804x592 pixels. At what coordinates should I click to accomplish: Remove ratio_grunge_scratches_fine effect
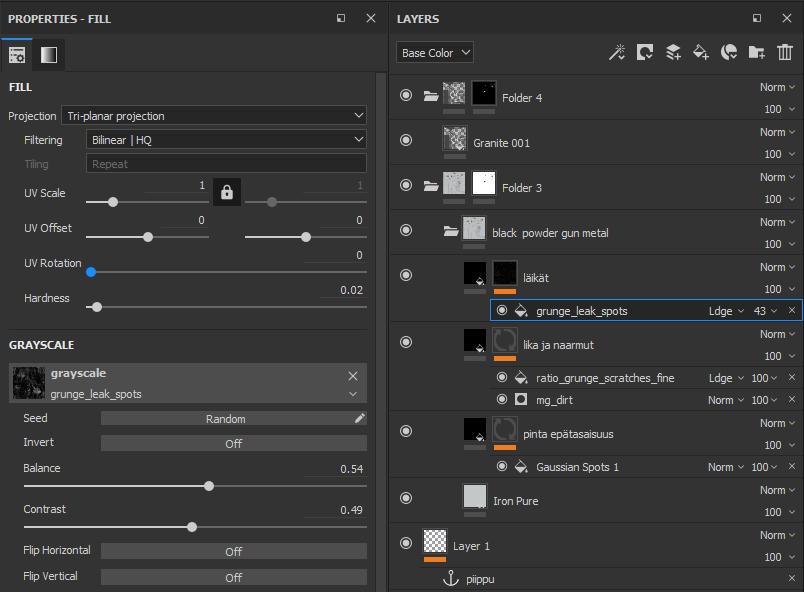tap(792, 377)
